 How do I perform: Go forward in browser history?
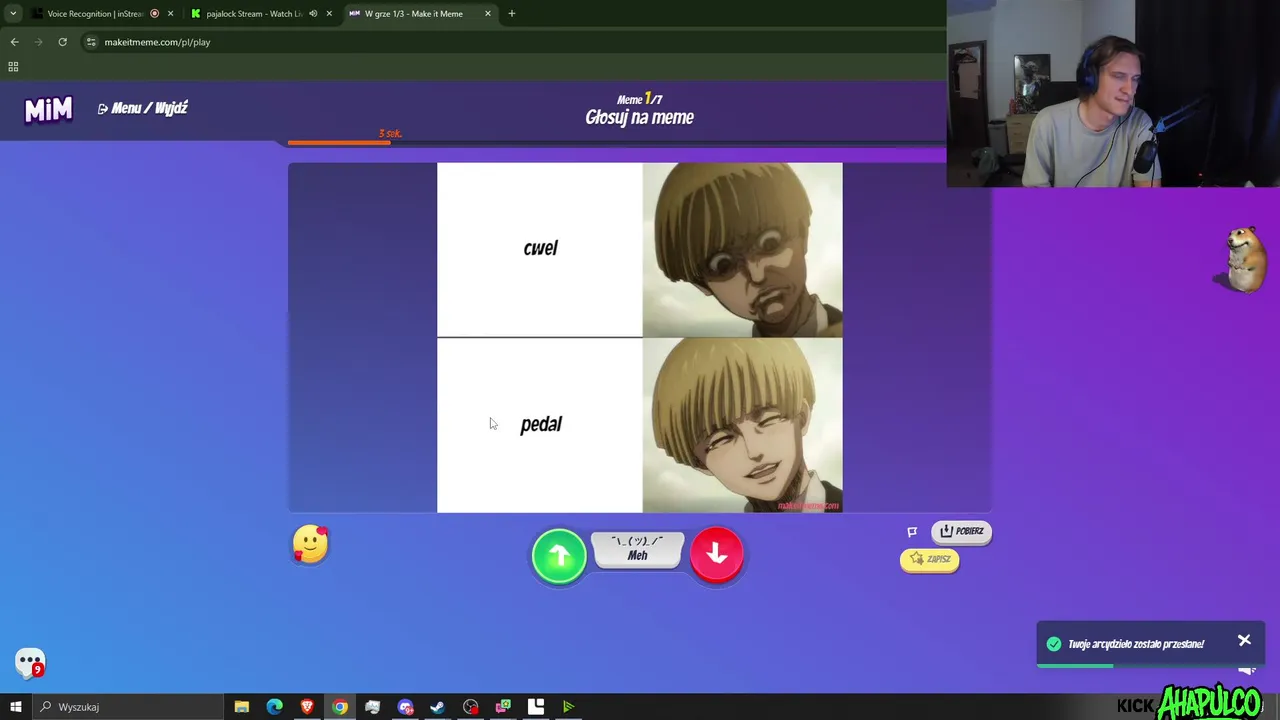[x=38, y=42]
